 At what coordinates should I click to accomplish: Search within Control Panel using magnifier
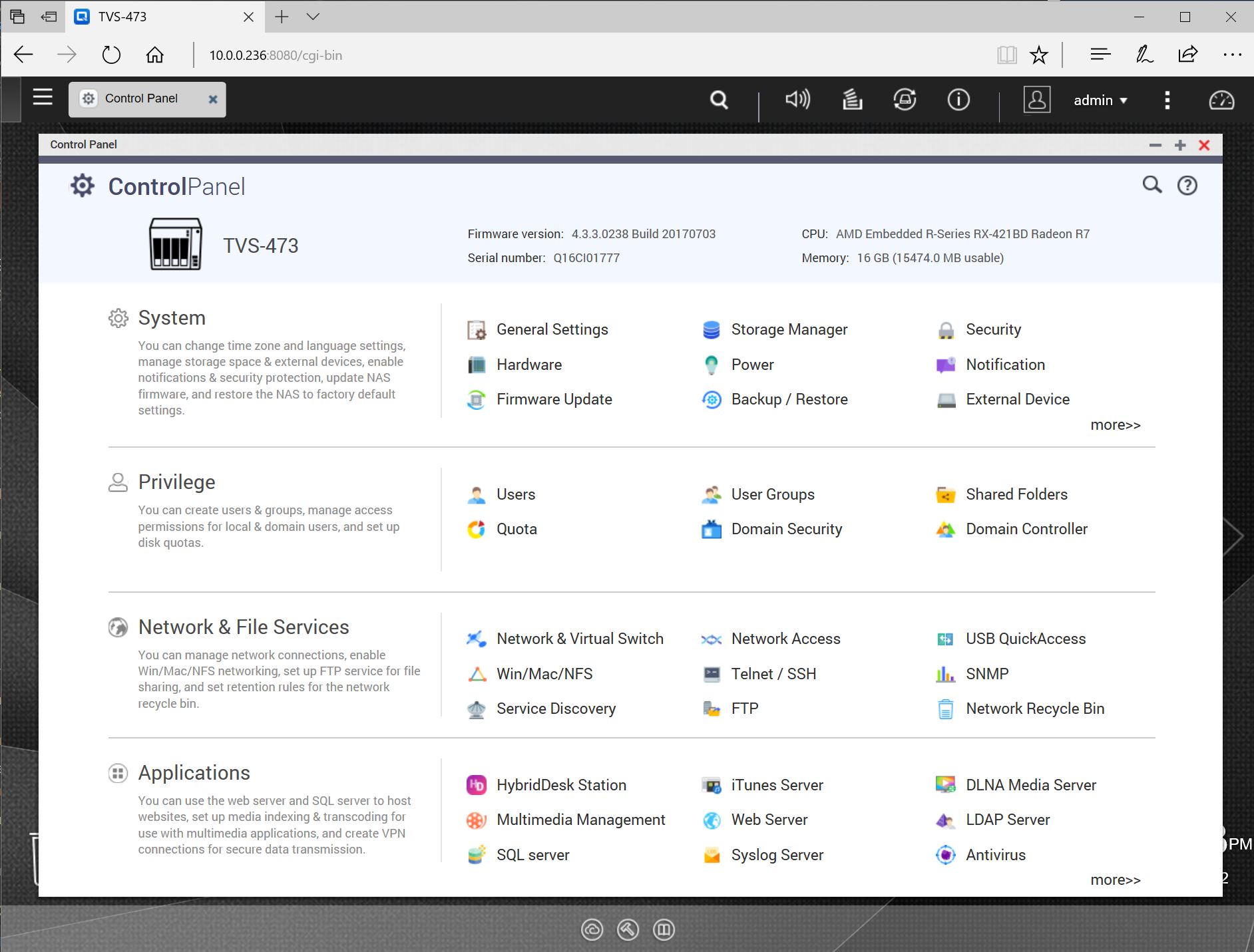pyautogui.click(x=1151, y=186)
